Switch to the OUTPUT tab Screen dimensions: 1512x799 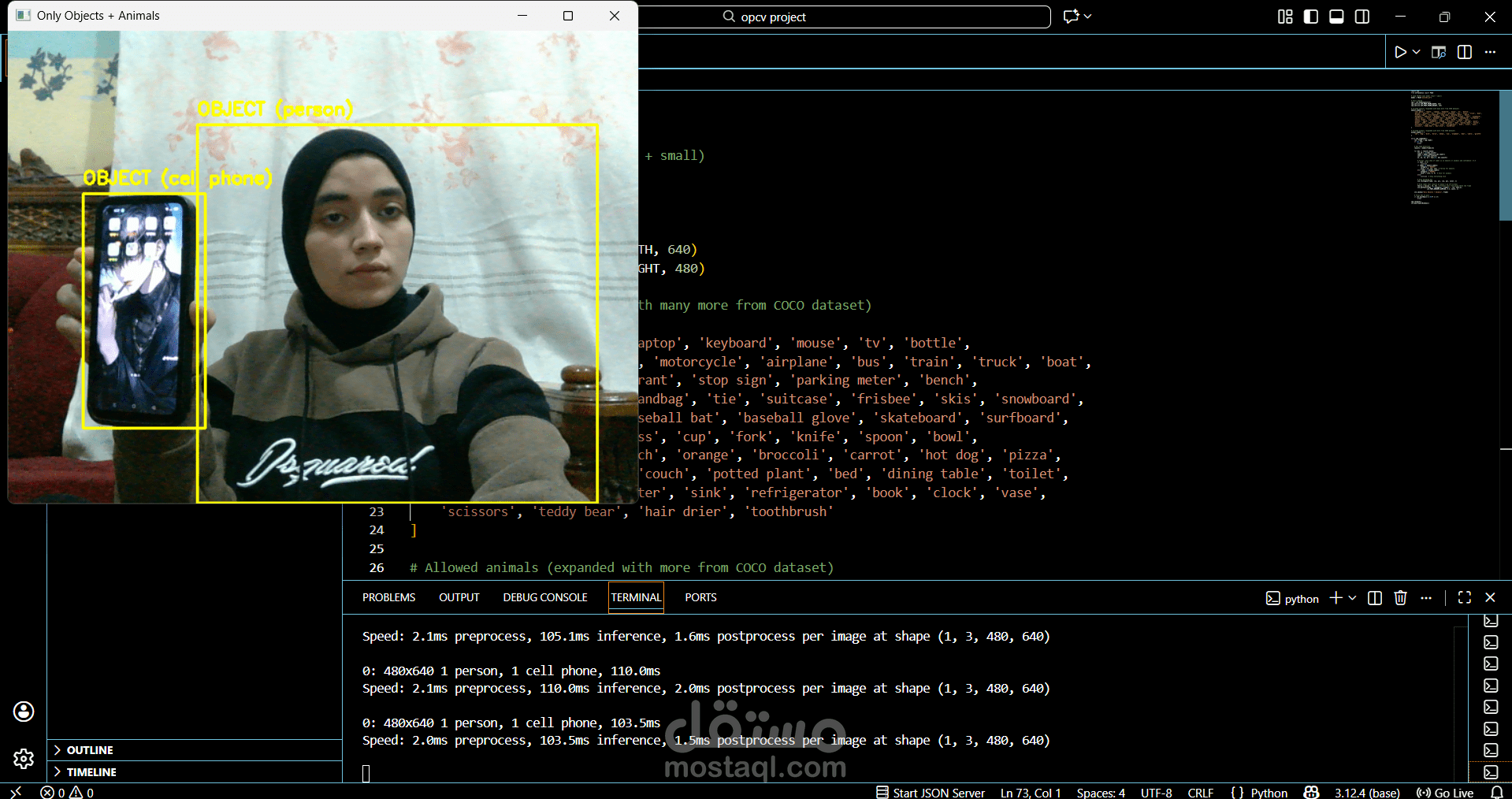tap(459, 597)
